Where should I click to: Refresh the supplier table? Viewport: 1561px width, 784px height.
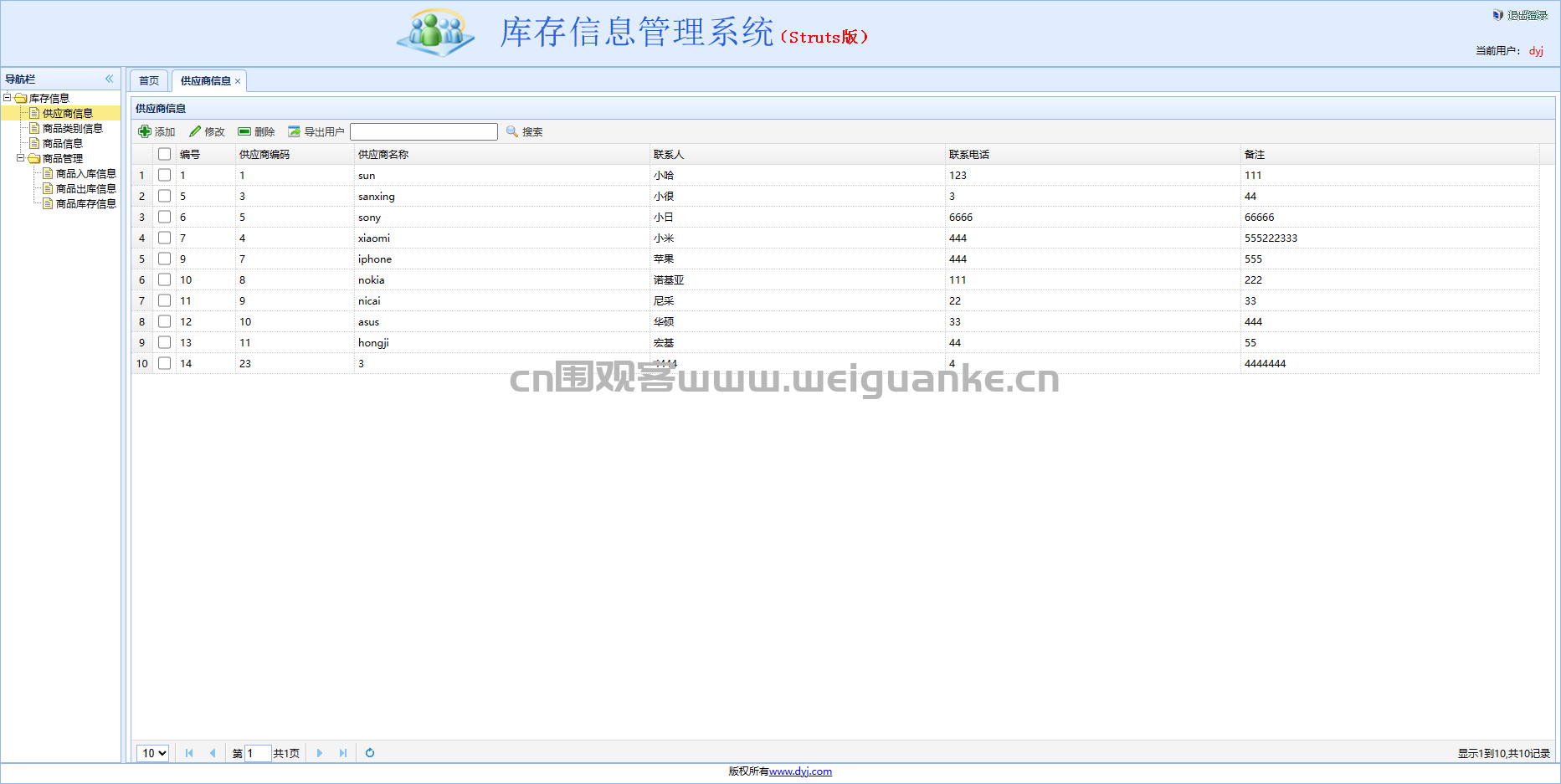click(370, 753)
